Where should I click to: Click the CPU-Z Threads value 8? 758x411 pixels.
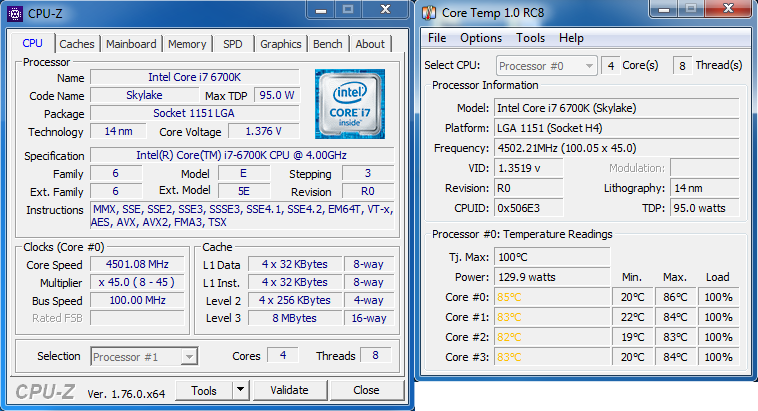(376, 355)
